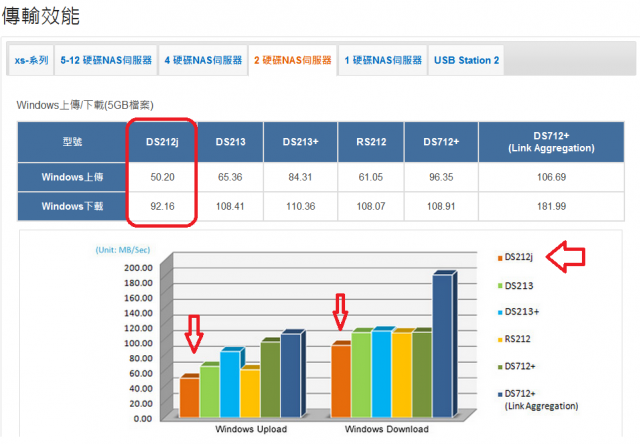This screenshot has height=444, width=640.
Task: Click the navy DS712+ Link Aggregation legend swatch
Action: (x=500, y=394)
